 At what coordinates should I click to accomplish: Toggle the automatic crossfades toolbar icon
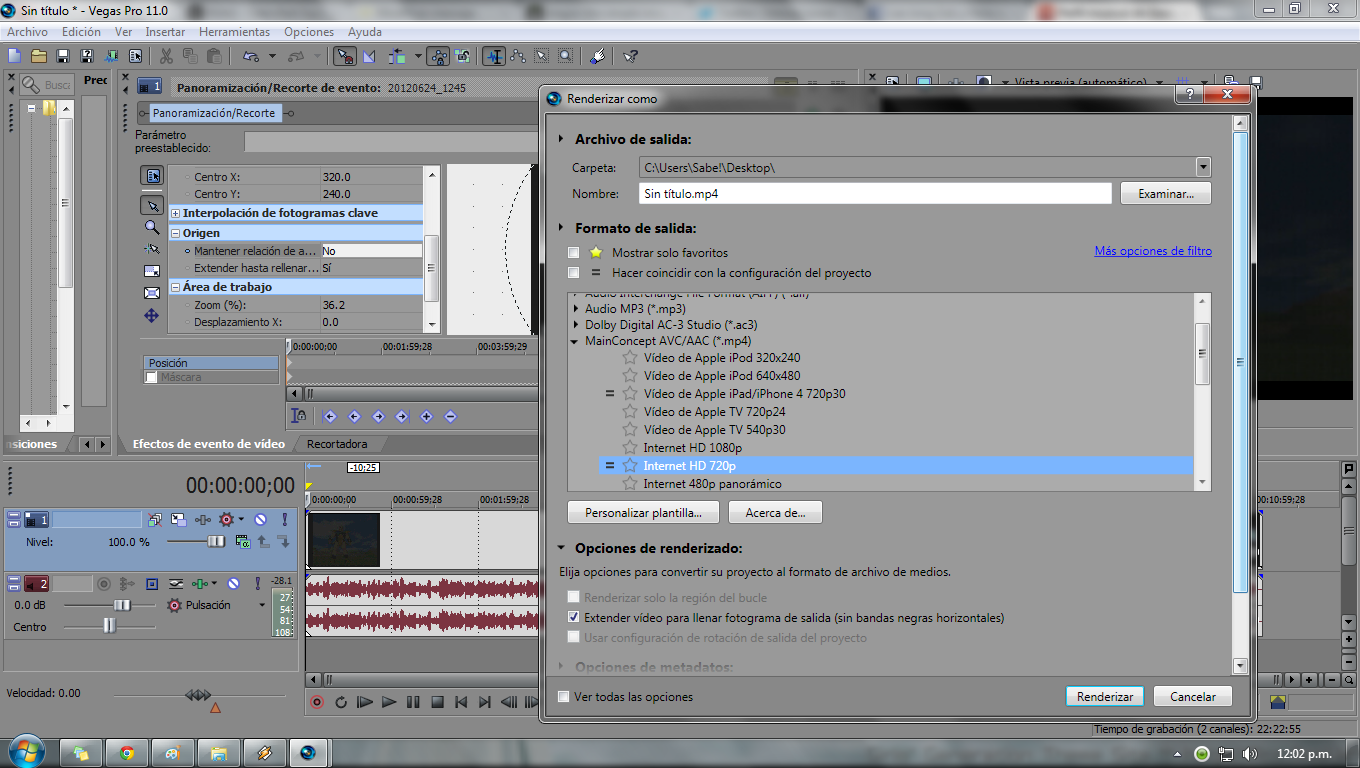pos(369,56)
